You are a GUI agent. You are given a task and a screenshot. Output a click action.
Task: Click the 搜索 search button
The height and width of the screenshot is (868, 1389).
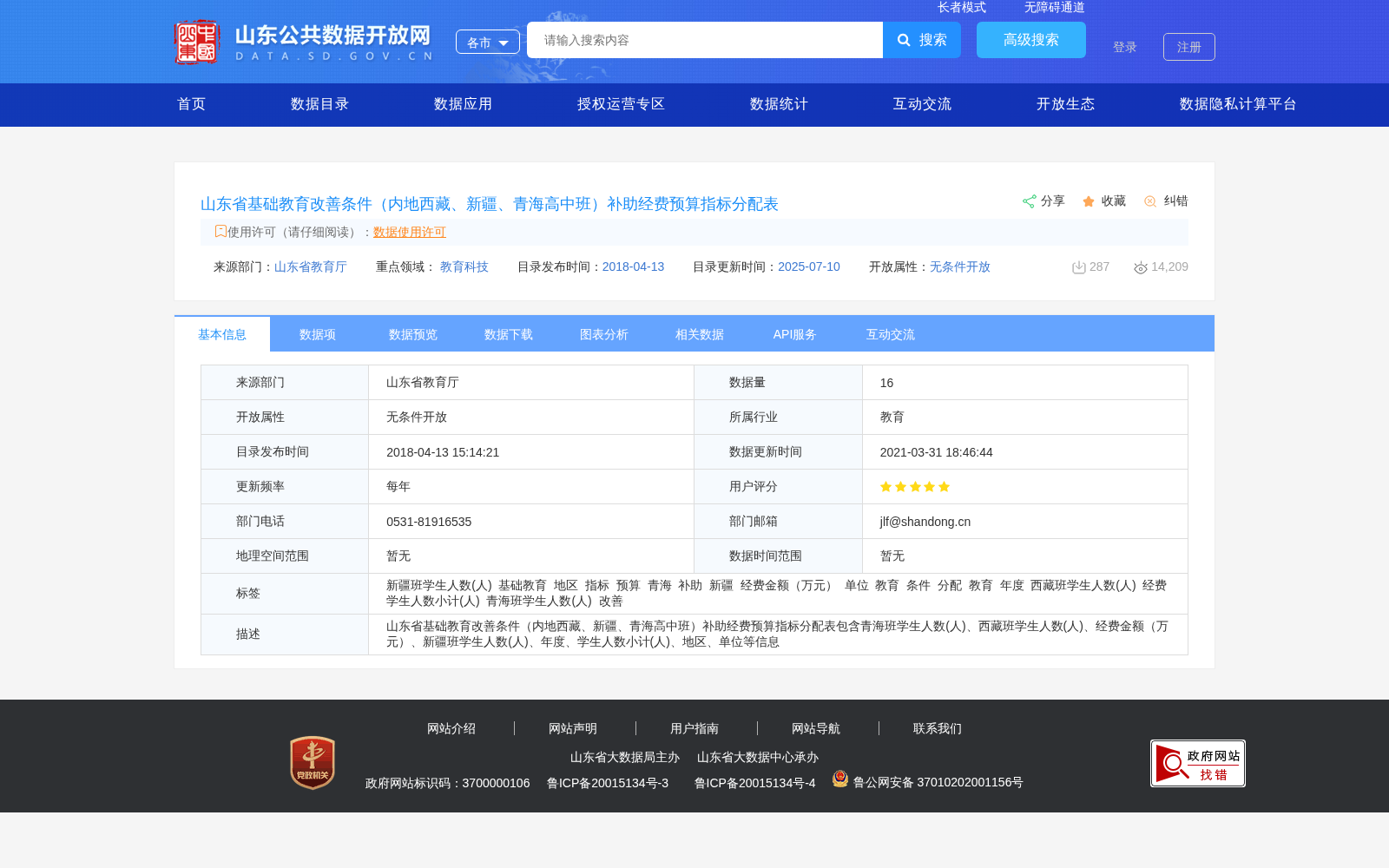click(x=922, y=40)
